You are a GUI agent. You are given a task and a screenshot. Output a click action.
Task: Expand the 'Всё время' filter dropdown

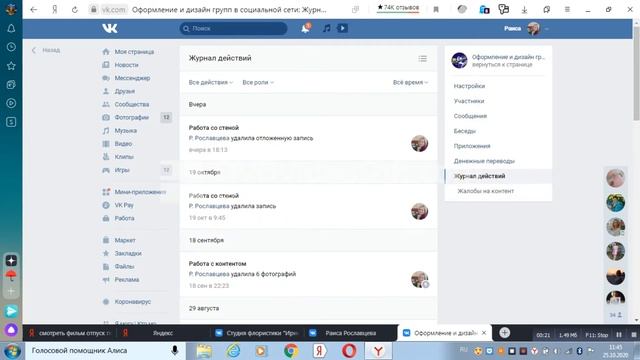(410, 82)
